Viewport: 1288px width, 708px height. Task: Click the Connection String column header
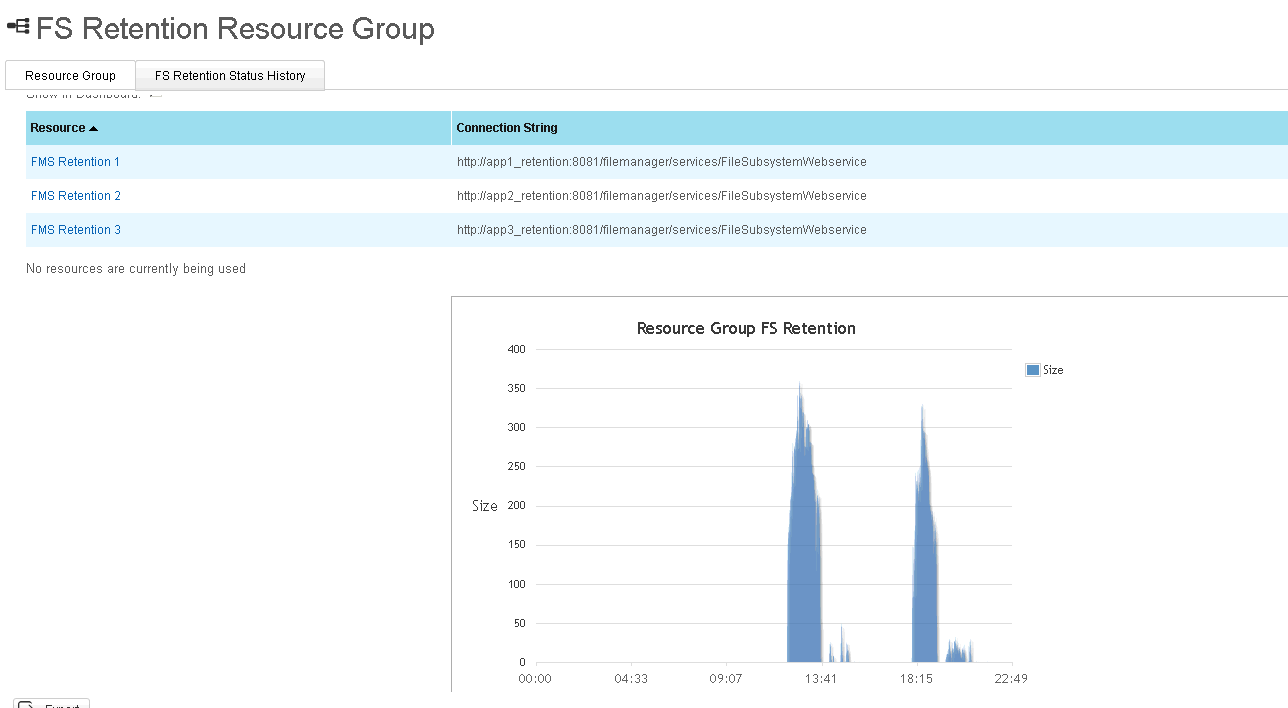[507, 128]
